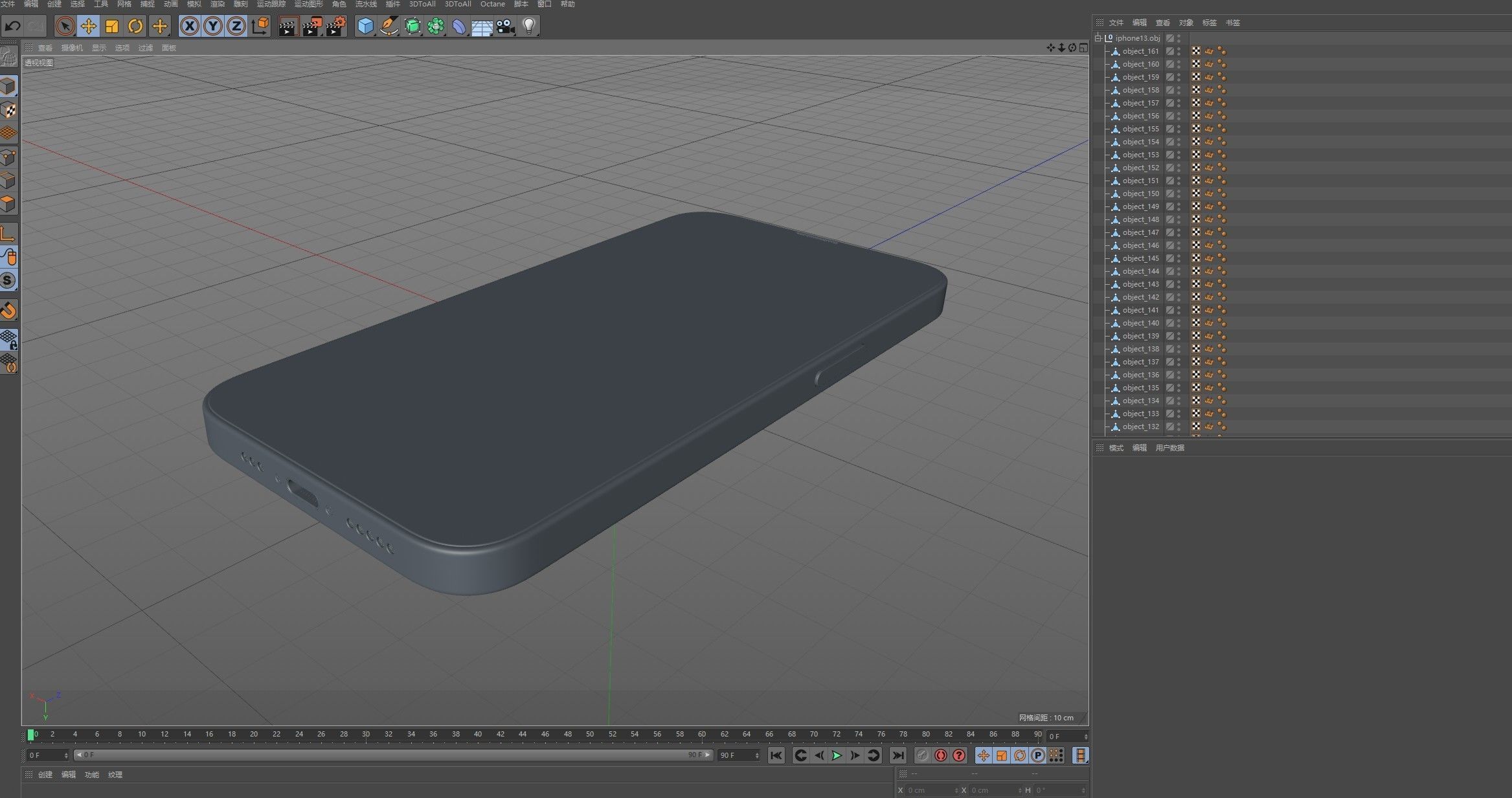This screenshot has width=1512, height=798.
Task: Add a Light object bulb icon
Action: pos(529,27)
